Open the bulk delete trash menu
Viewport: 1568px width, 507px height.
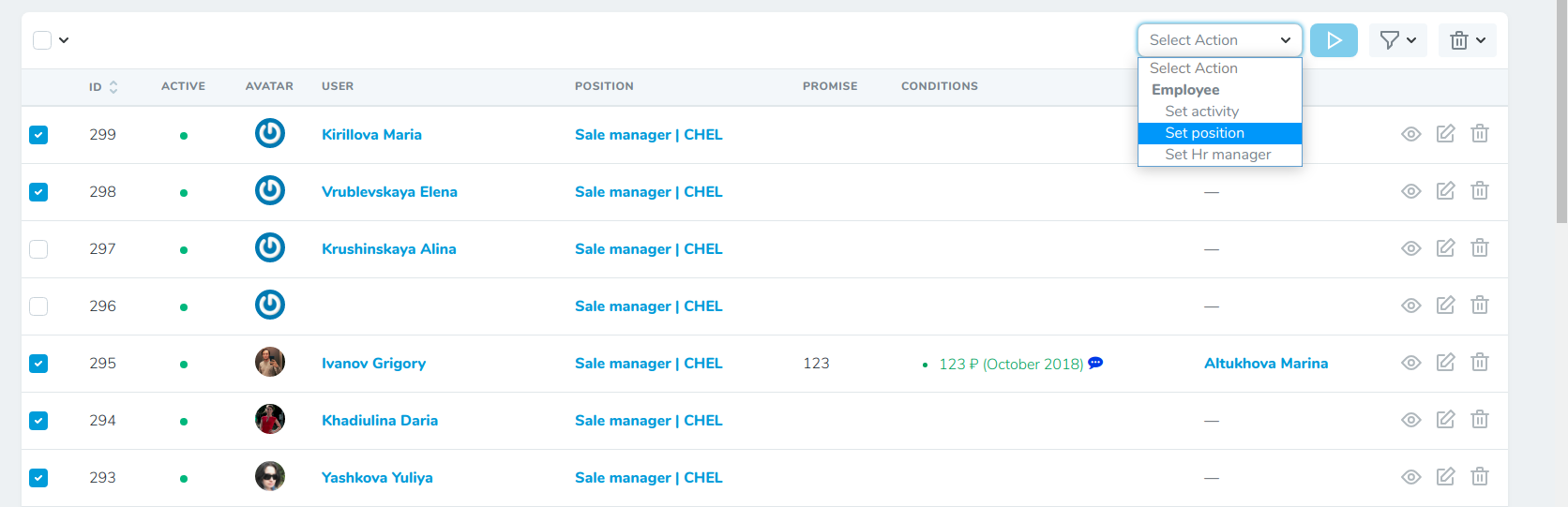(x=1467, y=40)
